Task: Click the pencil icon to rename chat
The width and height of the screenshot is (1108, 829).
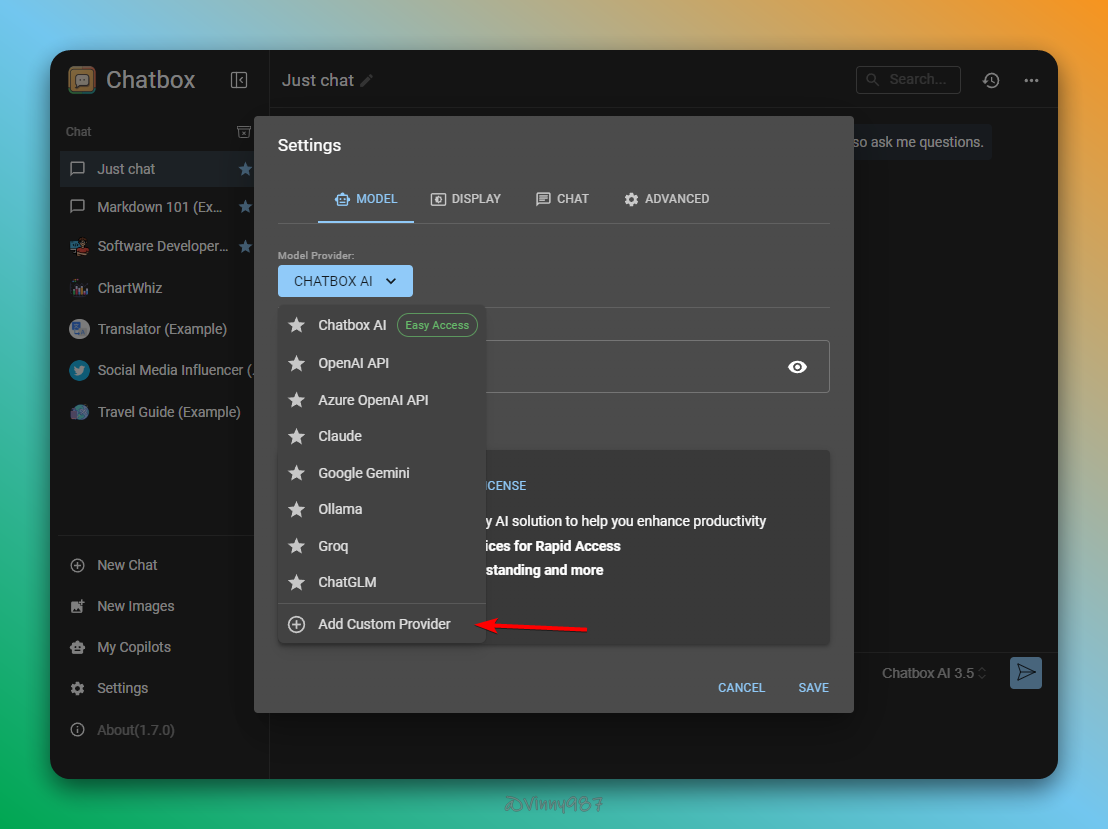Action: point(367,80)
